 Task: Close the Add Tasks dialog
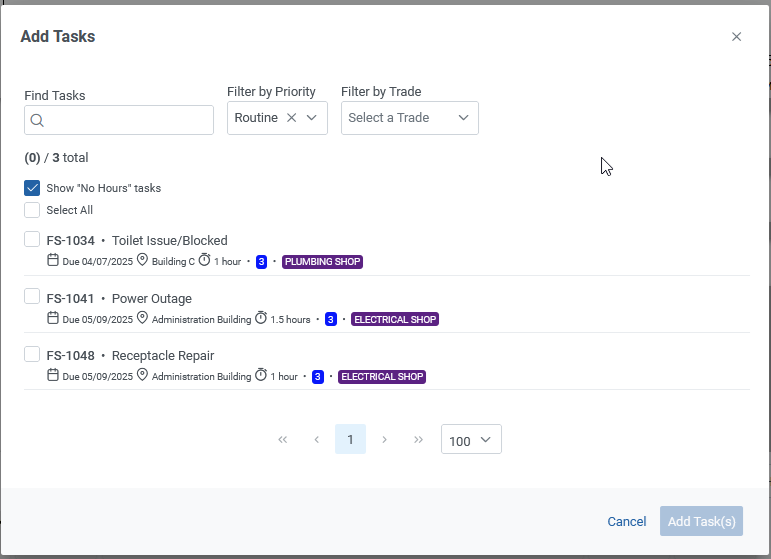[736, 37]
